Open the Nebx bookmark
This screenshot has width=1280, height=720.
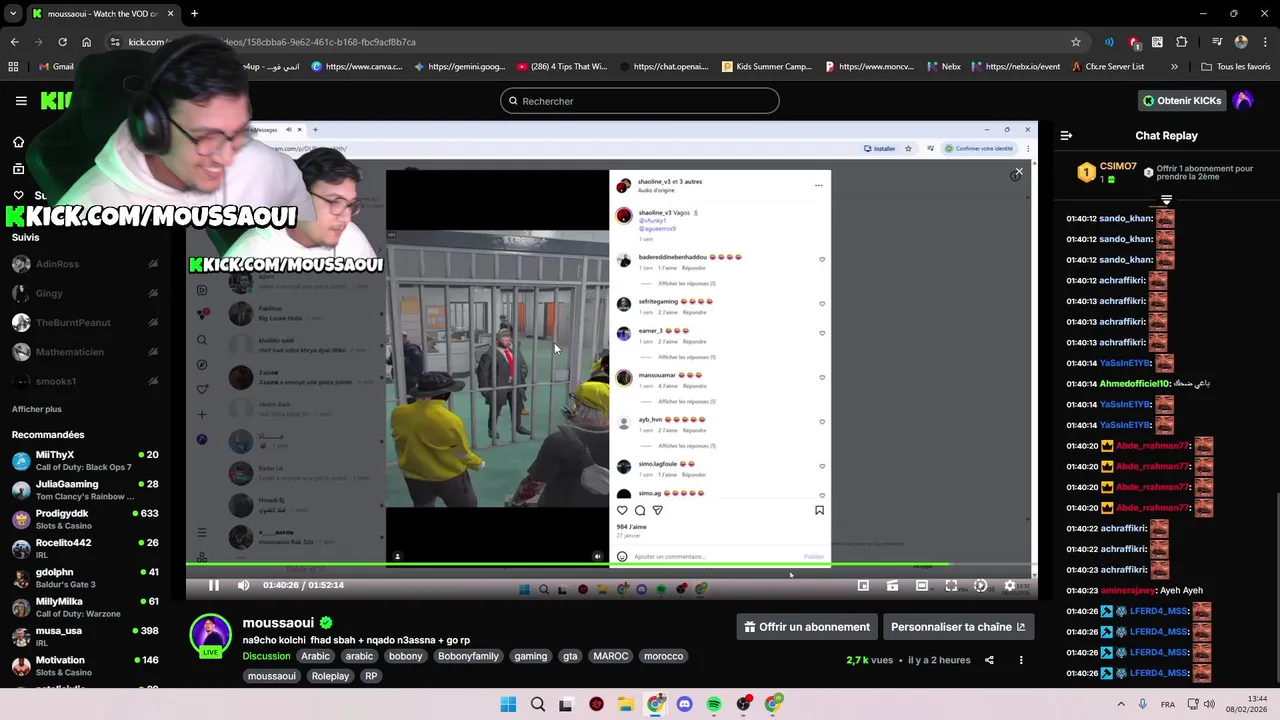[944, 67]
